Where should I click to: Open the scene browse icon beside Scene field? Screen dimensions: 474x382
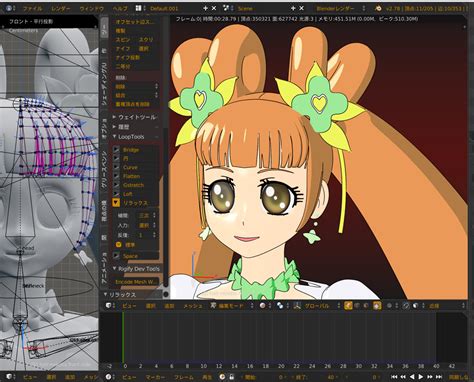pos(228,8)
